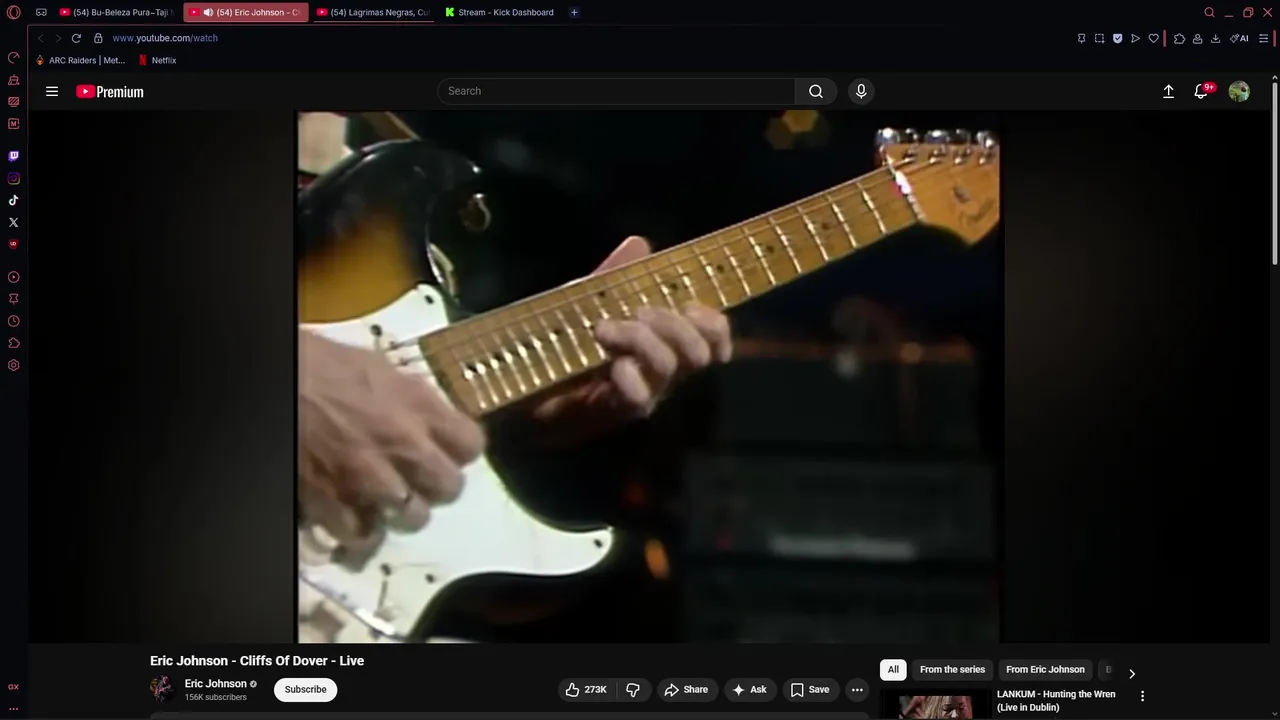The height and width of the screenshot is (720, 1280).
Task: Open a new browser tab with plus
Action: [x=574, y=12]
